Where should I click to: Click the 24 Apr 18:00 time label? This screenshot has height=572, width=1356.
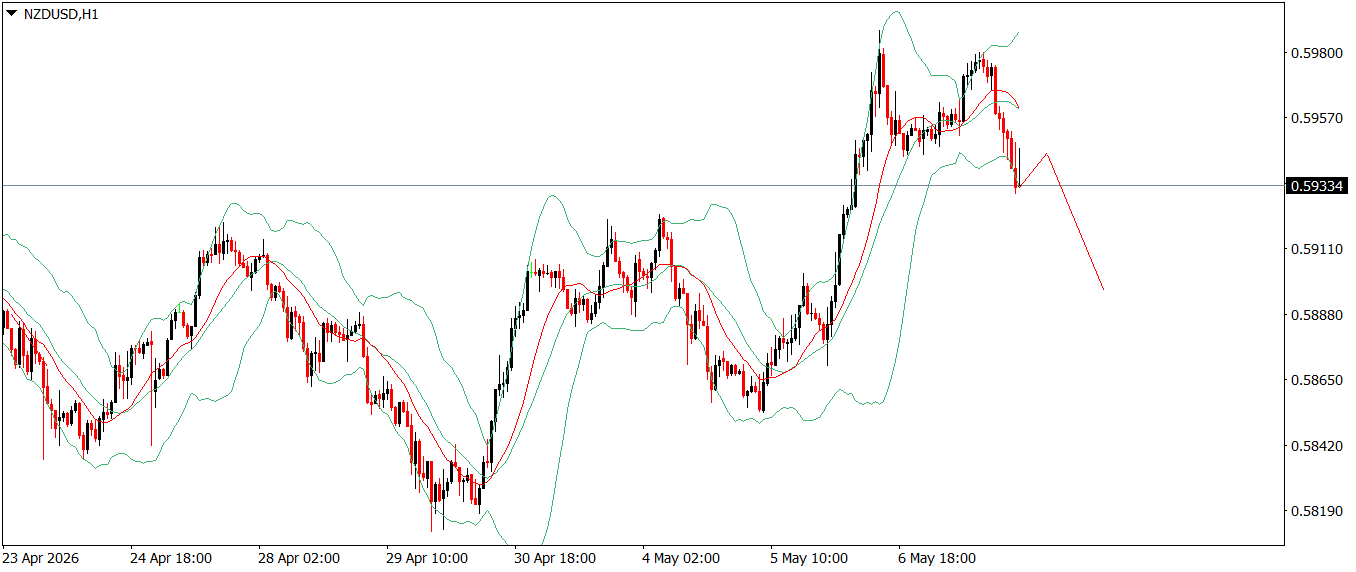point(169,558)
